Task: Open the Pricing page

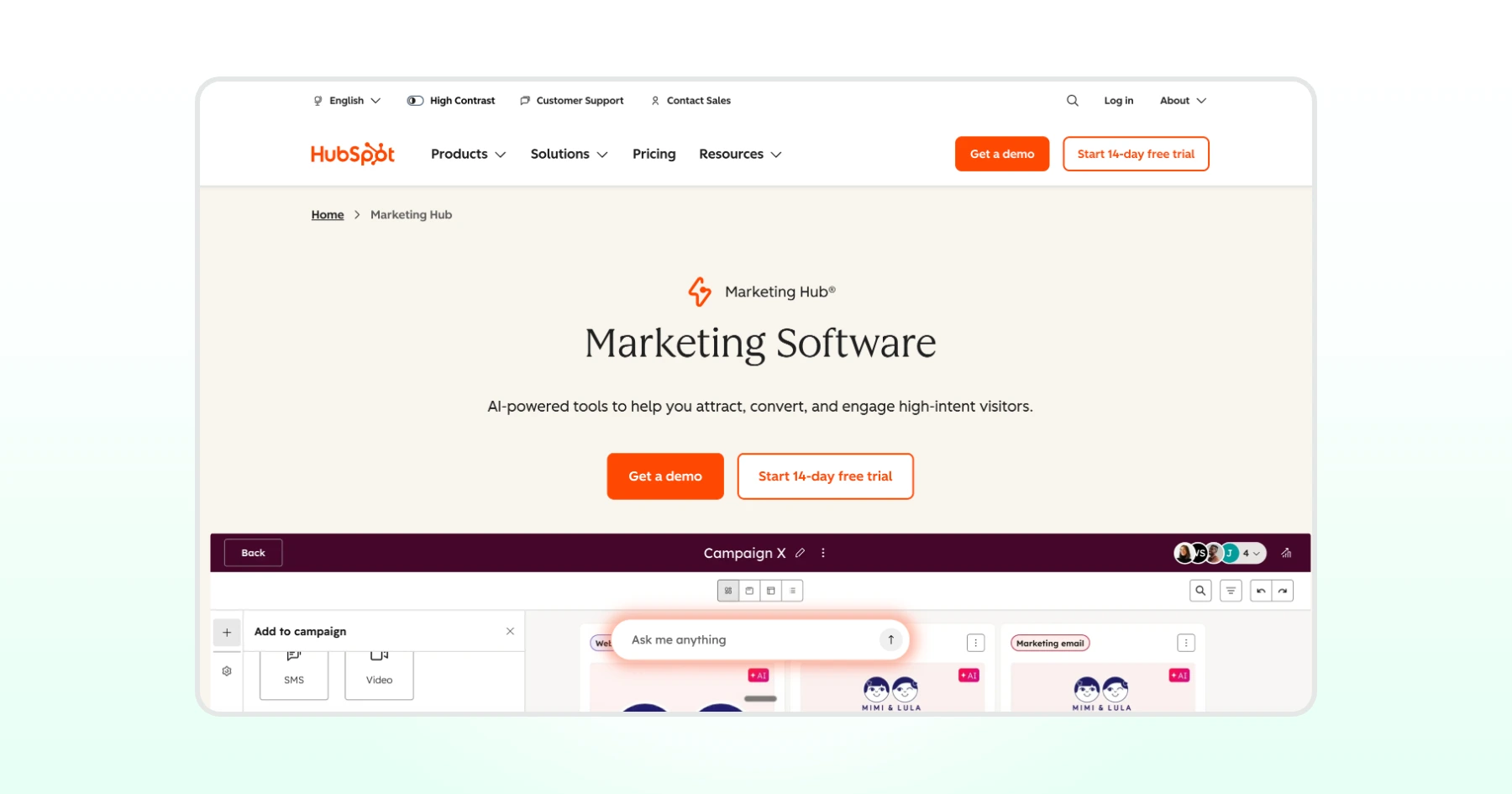Action: point(654,154)
